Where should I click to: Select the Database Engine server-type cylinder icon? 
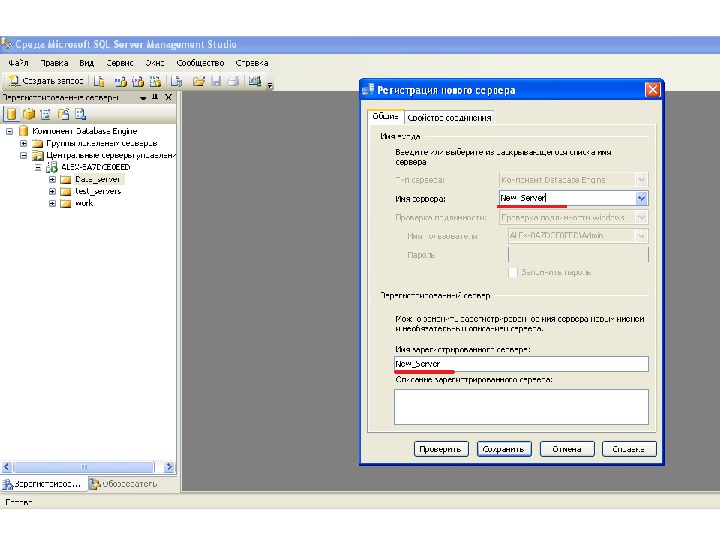click(11, 114)
